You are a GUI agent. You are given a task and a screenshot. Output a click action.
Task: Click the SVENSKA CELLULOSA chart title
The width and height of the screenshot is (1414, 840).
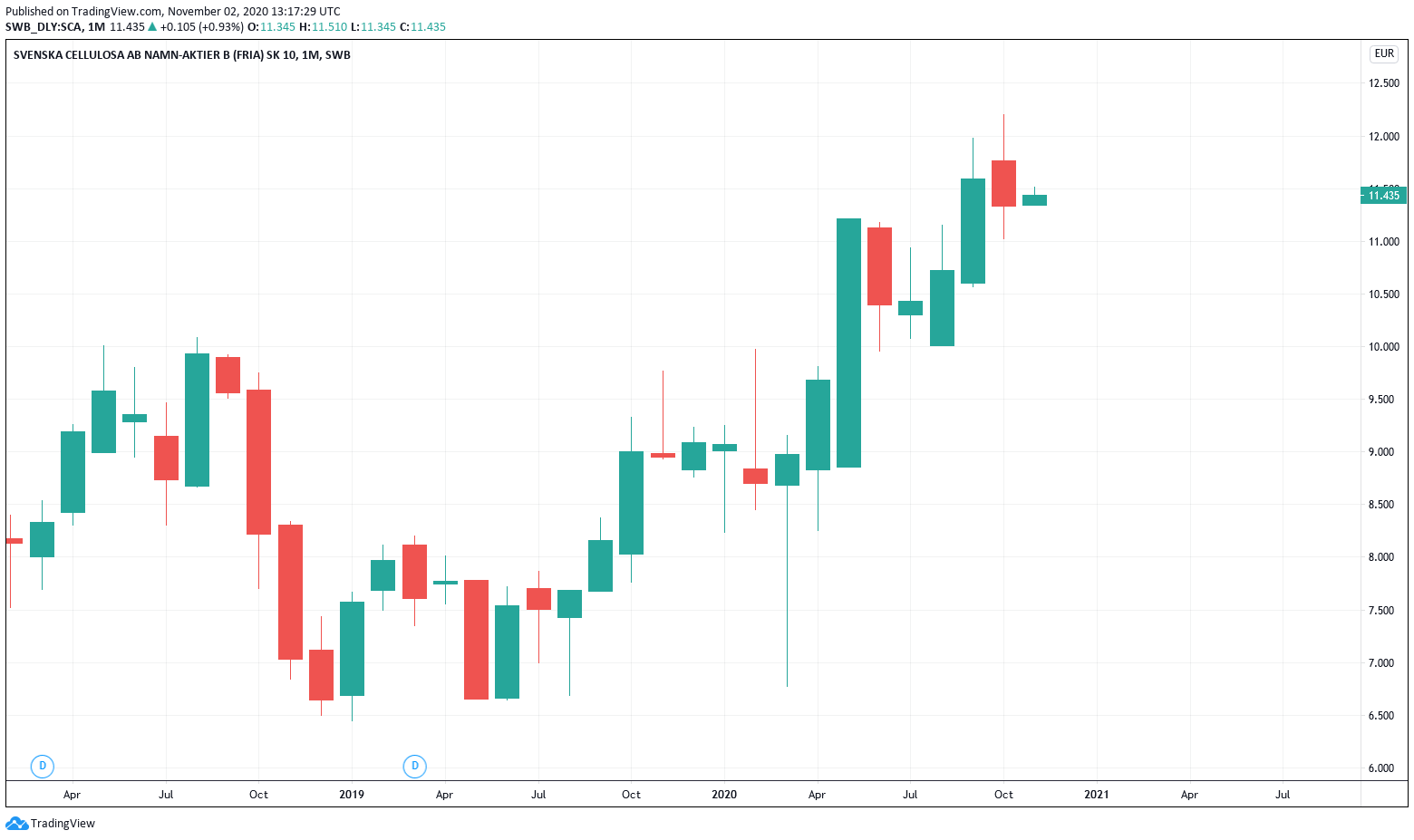(x=181, y=55)
